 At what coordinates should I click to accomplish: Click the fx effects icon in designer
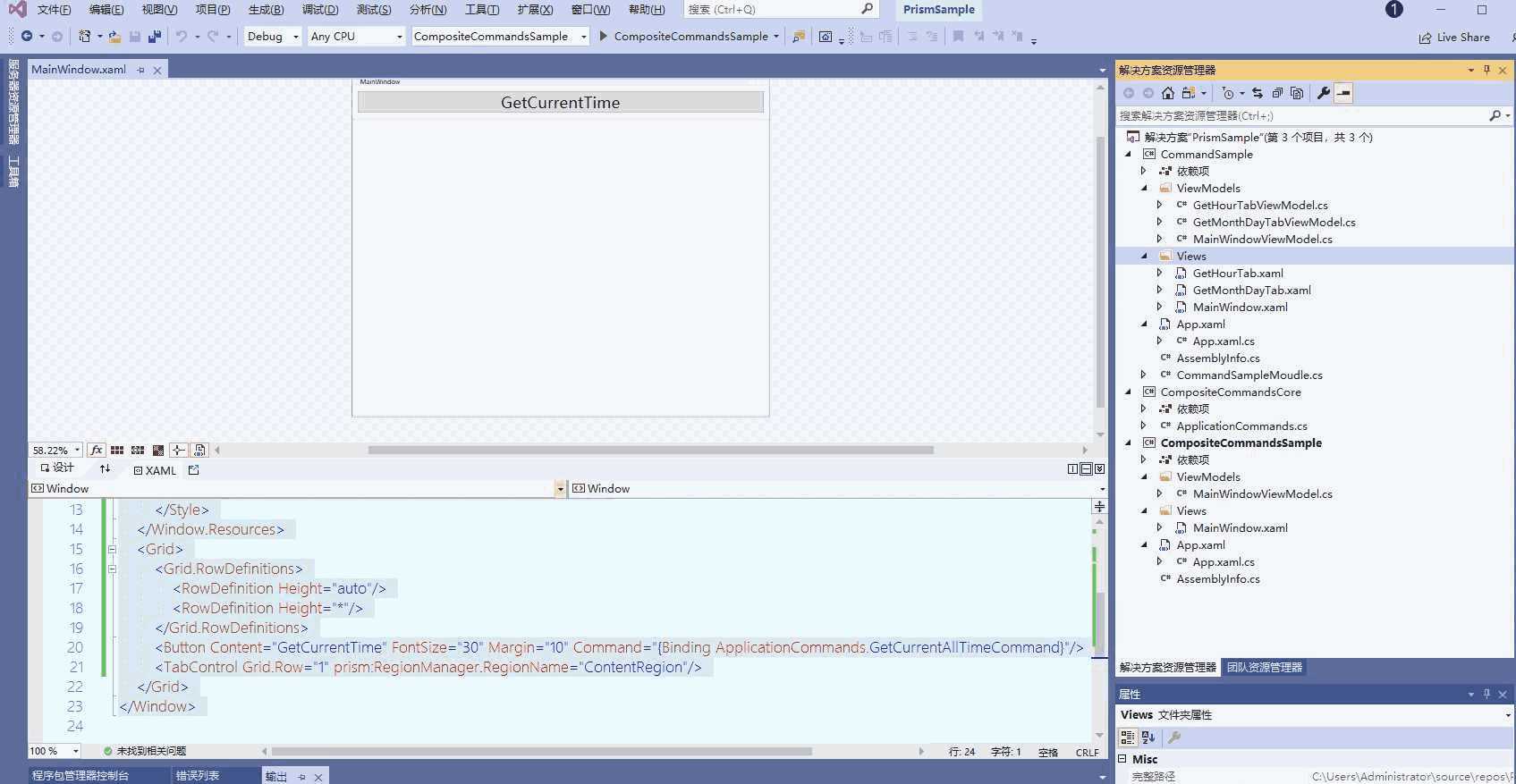click(x=97, y=450)
